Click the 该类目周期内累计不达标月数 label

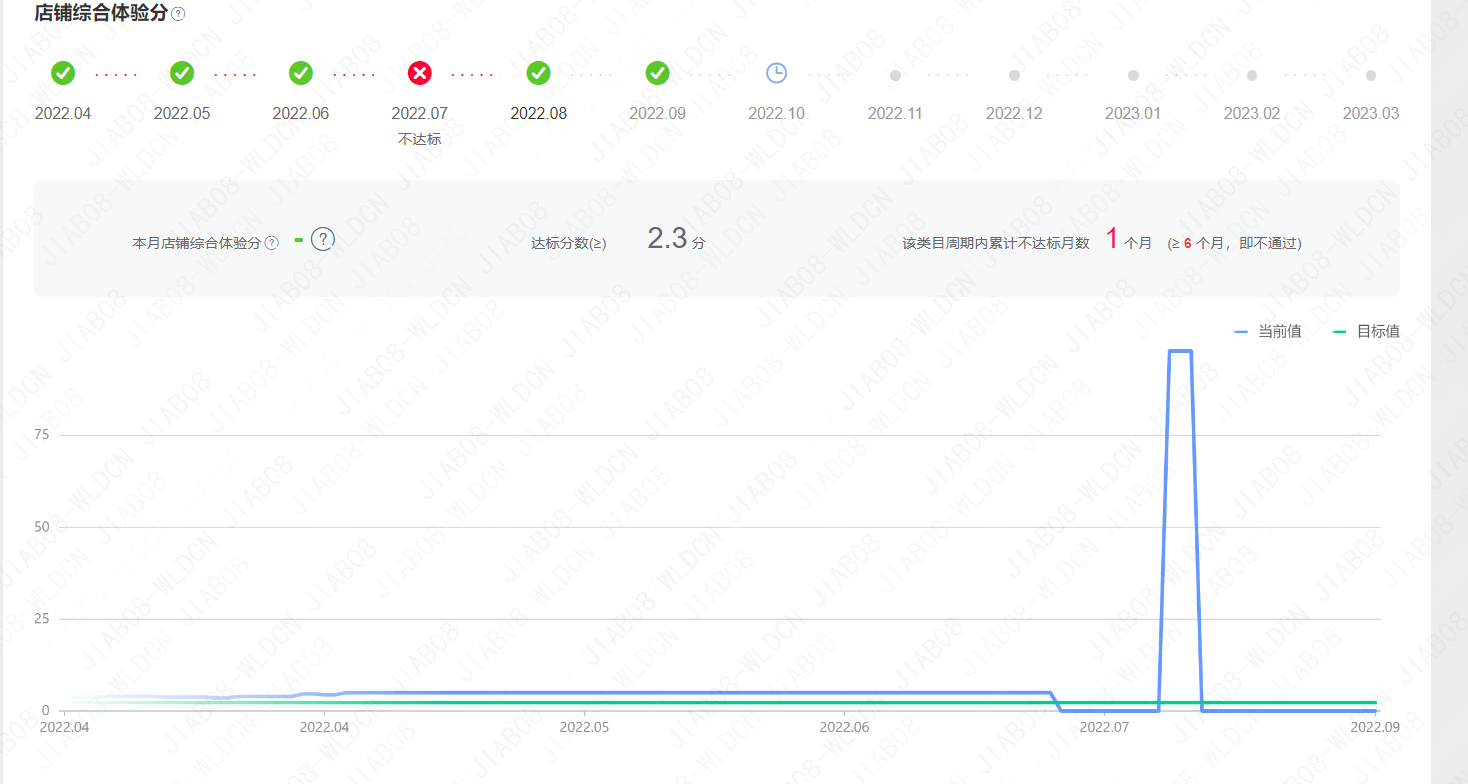996,243
